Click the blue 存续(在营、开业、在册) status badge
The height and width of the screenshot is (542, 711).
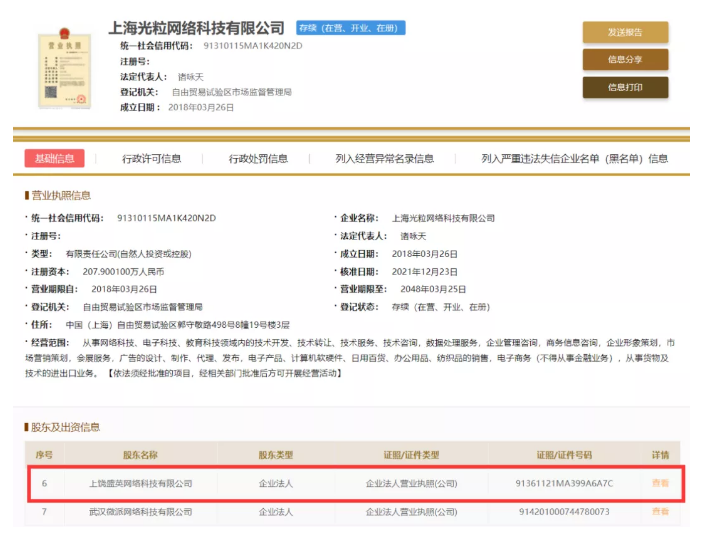click(351, 28)
